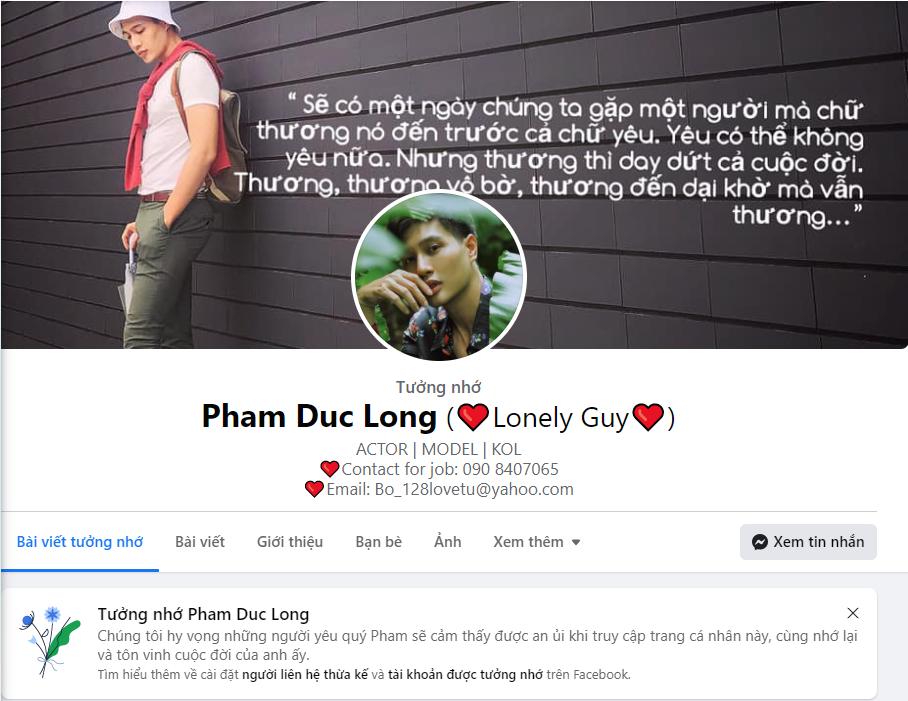
Task: Dismiss the Tưởng nhớ notice with X
Action: click(852, 613)
